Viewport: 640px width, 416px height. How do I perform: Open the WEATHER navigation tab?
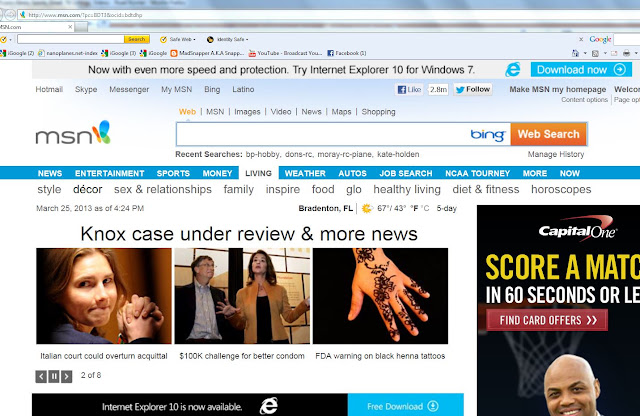tap(305, 173)
